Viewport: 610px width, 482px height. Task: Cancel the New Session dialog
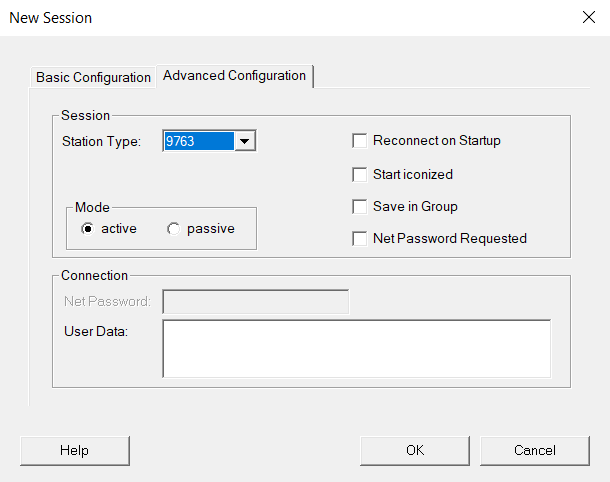point(535,450)
